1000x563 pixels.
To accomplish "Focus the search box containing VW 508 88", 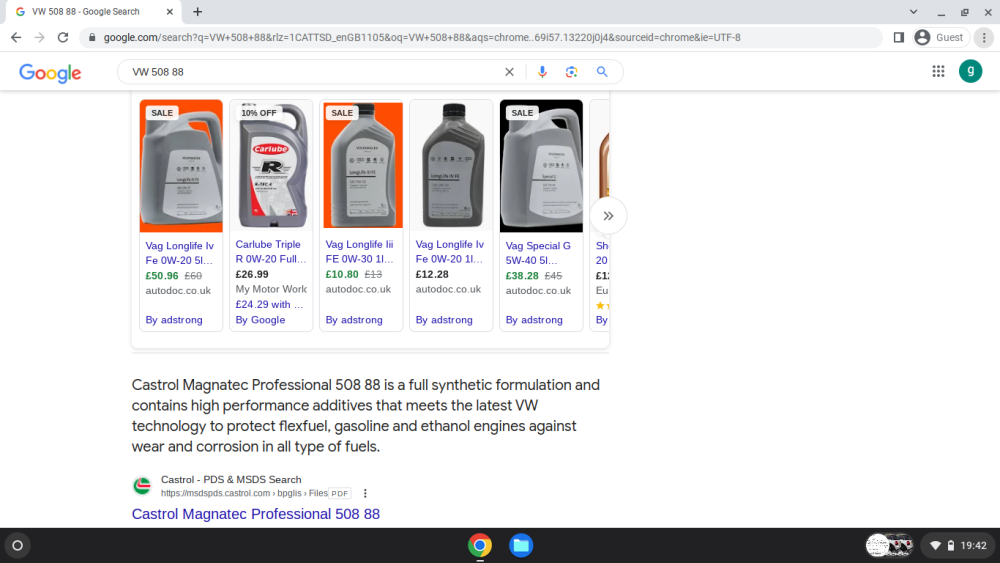I will click(312, 72).
